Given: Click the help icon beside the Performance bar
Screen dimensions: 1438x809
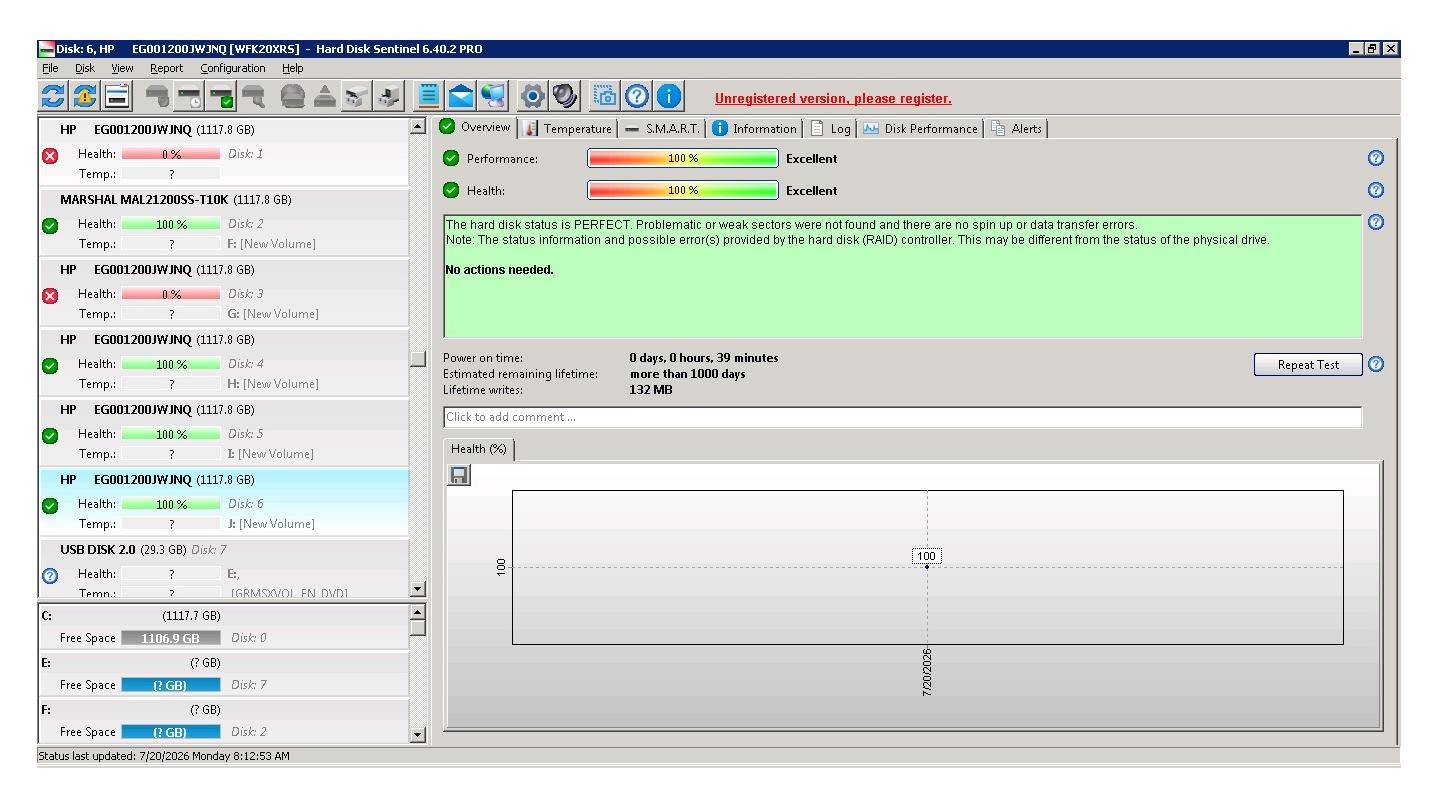Looking at the screenshot, I should 1375,158.
